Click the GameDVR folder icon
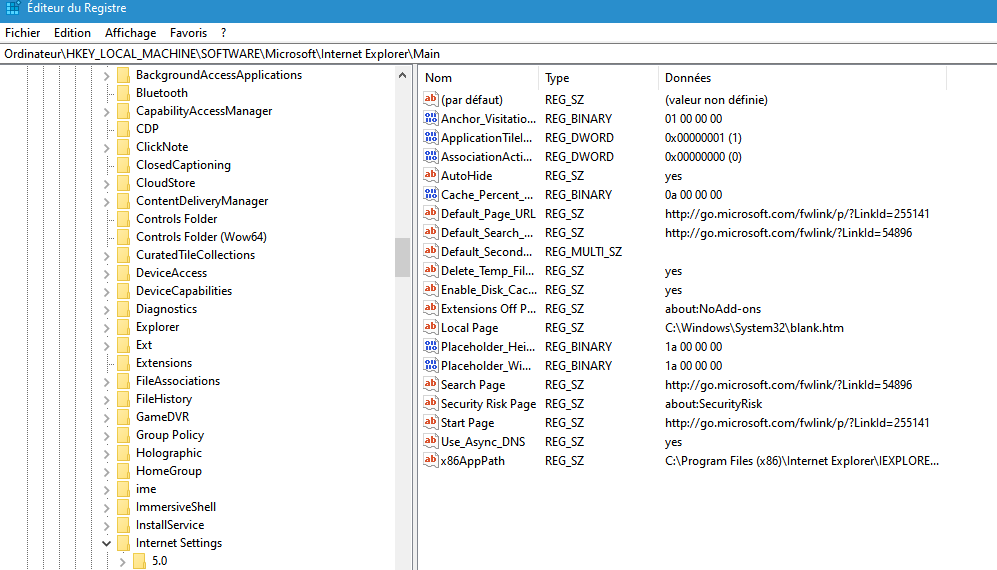The image size is (997, 570). click(x=124, y=417)
